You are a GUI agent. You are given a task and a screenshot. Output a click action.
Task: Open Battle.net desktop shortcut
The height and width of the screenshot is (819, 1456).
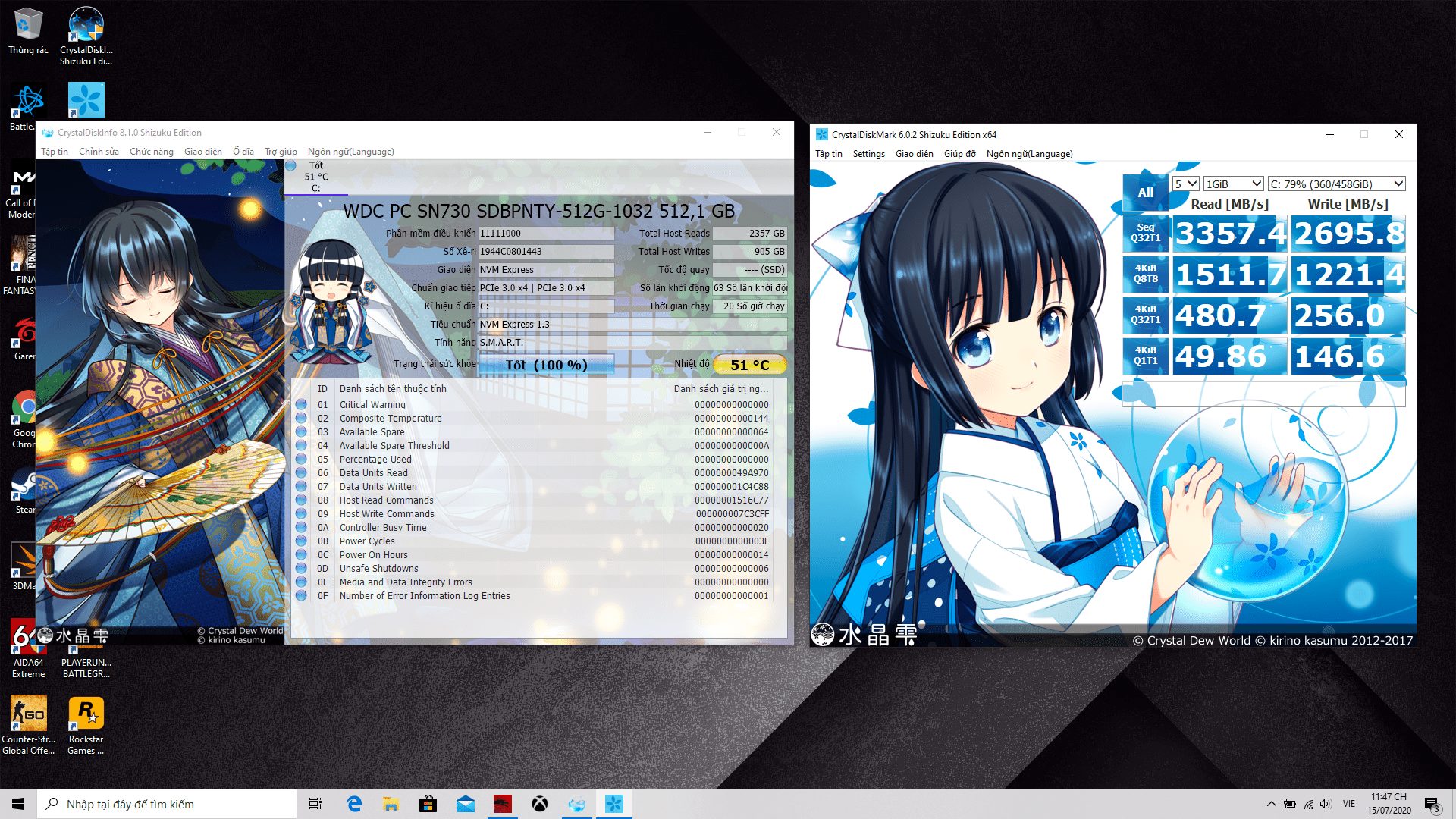point(23,107)
